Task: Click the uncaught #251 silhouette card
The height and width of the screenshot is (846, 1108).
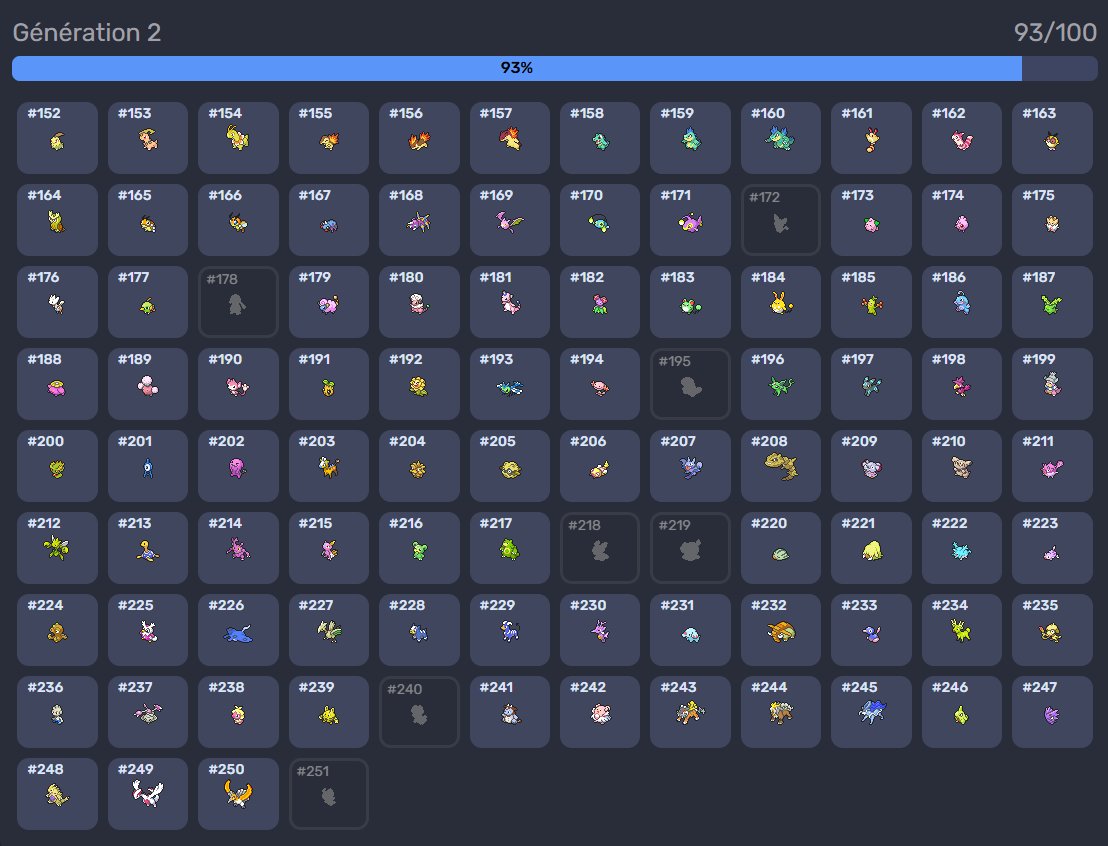Action: click(329, 794)
